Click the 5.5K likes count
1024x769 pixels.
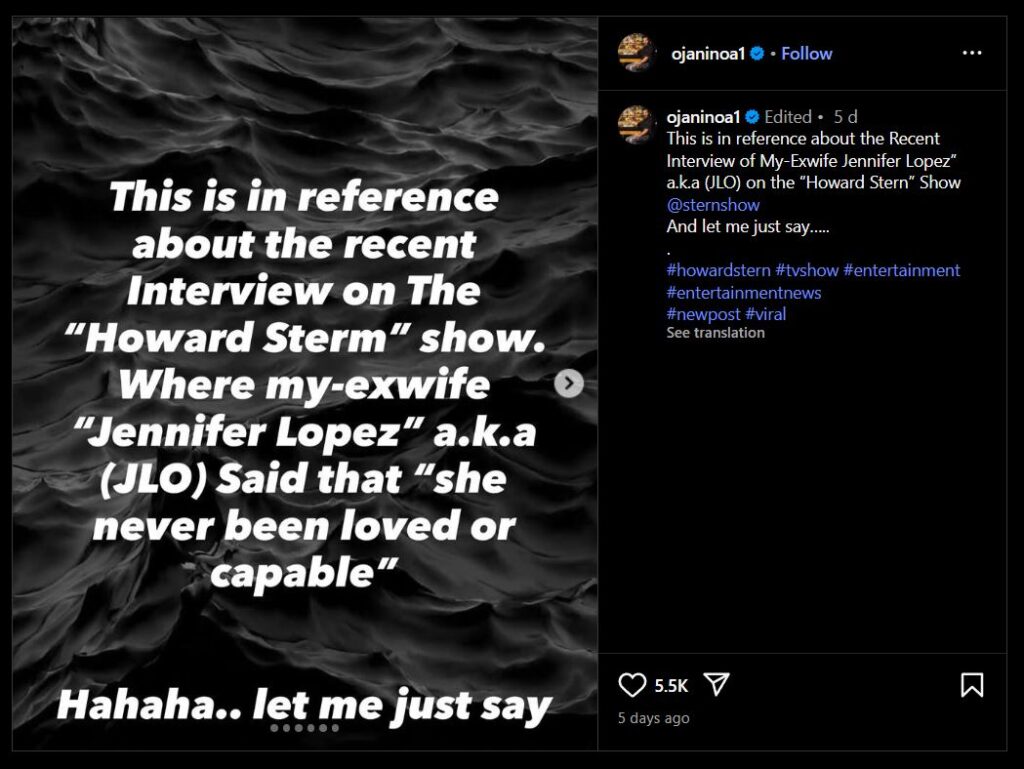[x=671, y=686]
